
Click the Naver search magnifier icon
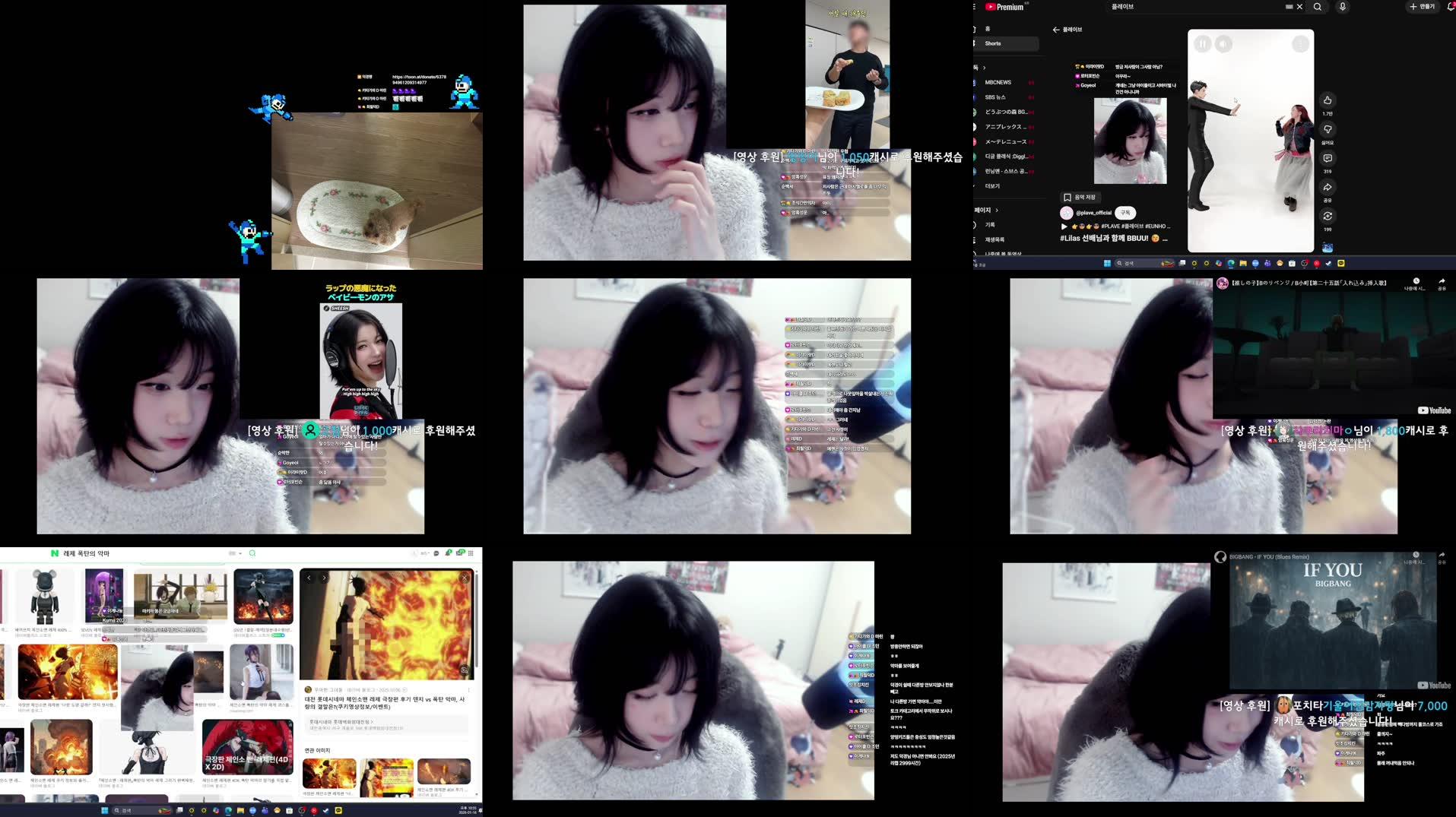[x=252, y=553]
